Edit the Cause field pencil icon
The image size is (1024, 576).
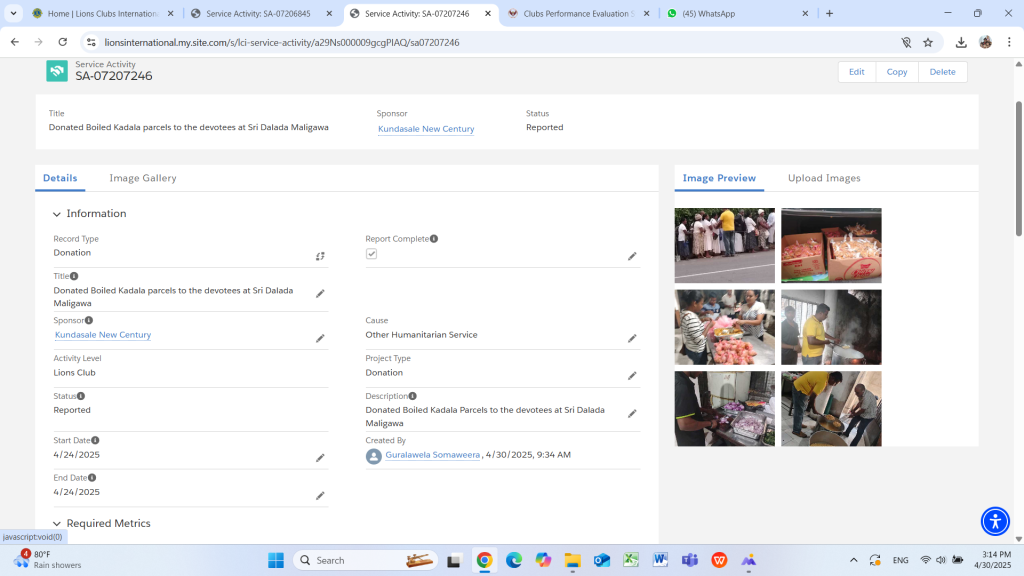(x=632, y=338)
